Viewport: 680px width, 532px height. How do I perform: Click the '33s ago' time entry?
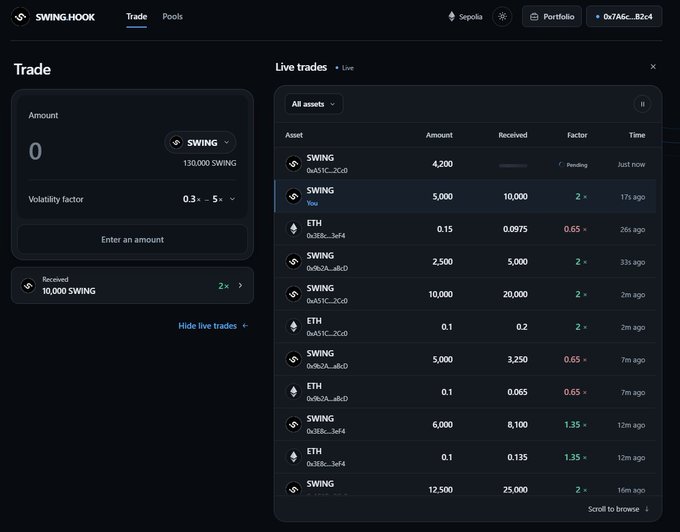[x=632, y=262]
